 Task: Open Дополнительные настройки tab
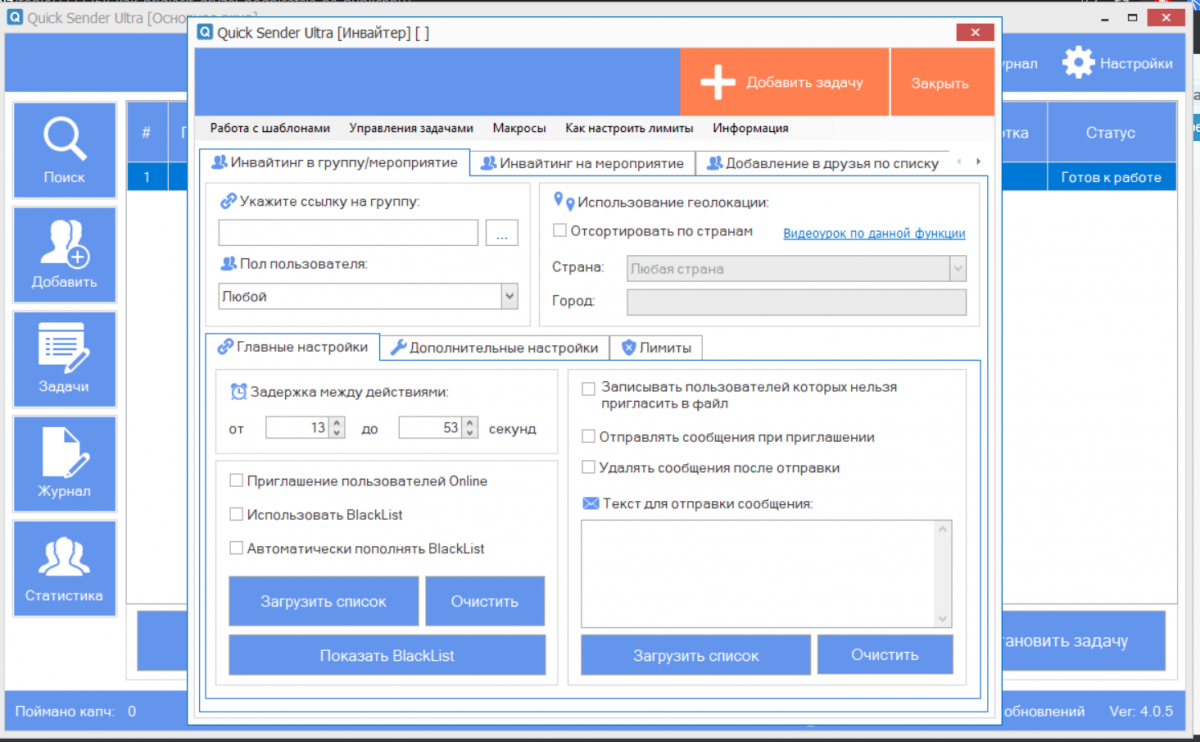point(495,347)
